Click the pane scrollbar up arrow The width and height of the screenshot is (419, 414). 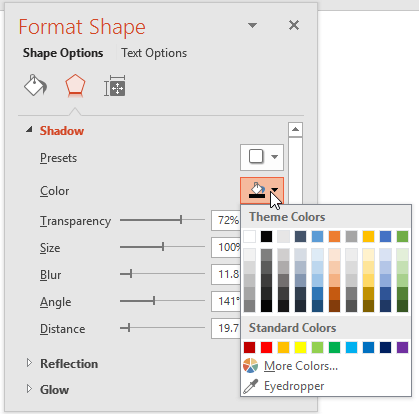point(295,129)
